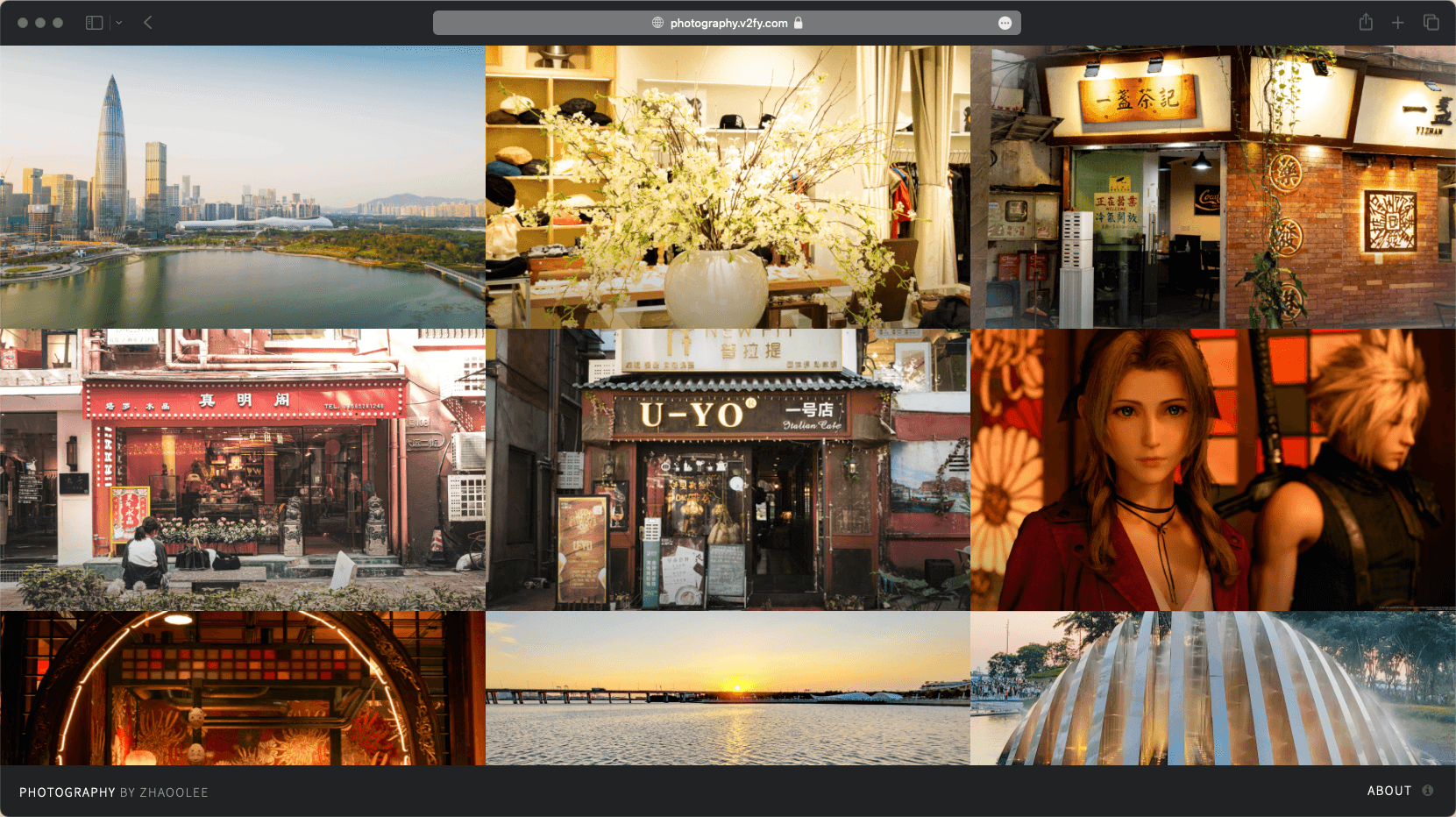Click the green fullscreen window button
Image resolution: width=1456 pixels, height=817 pixels.
point(58,23)
